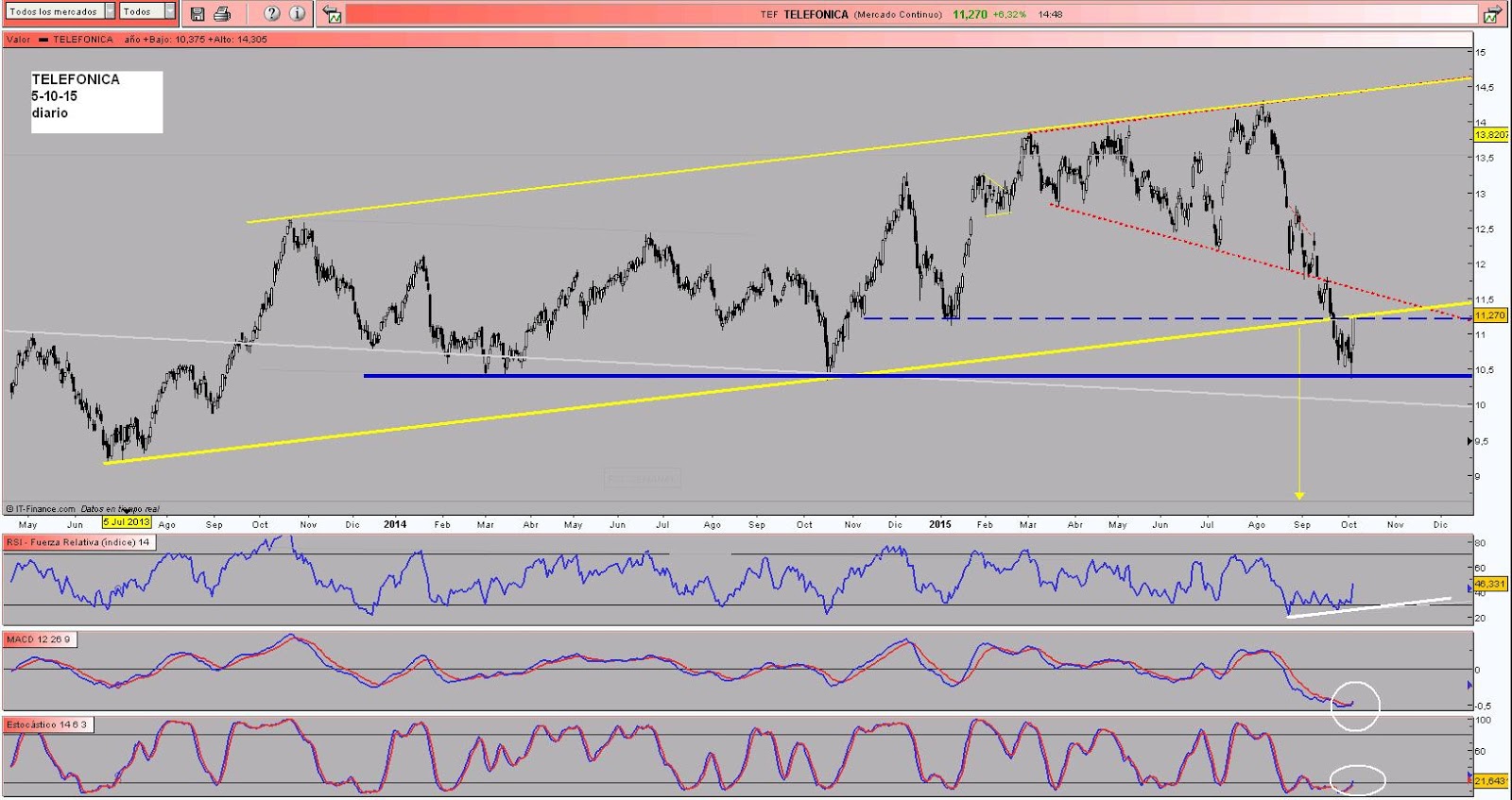
Task: Click the '2015' year label on time axis
Action: click(939, 524)
